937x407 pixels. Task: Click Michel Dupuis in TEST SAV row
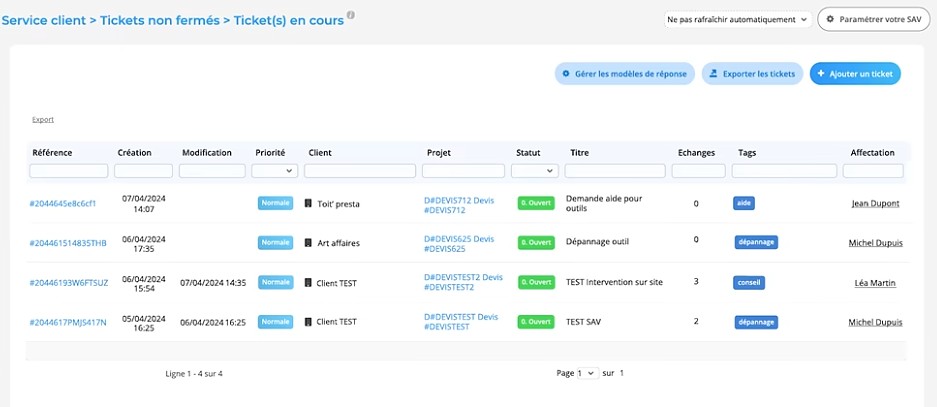(x=875, y=322)
